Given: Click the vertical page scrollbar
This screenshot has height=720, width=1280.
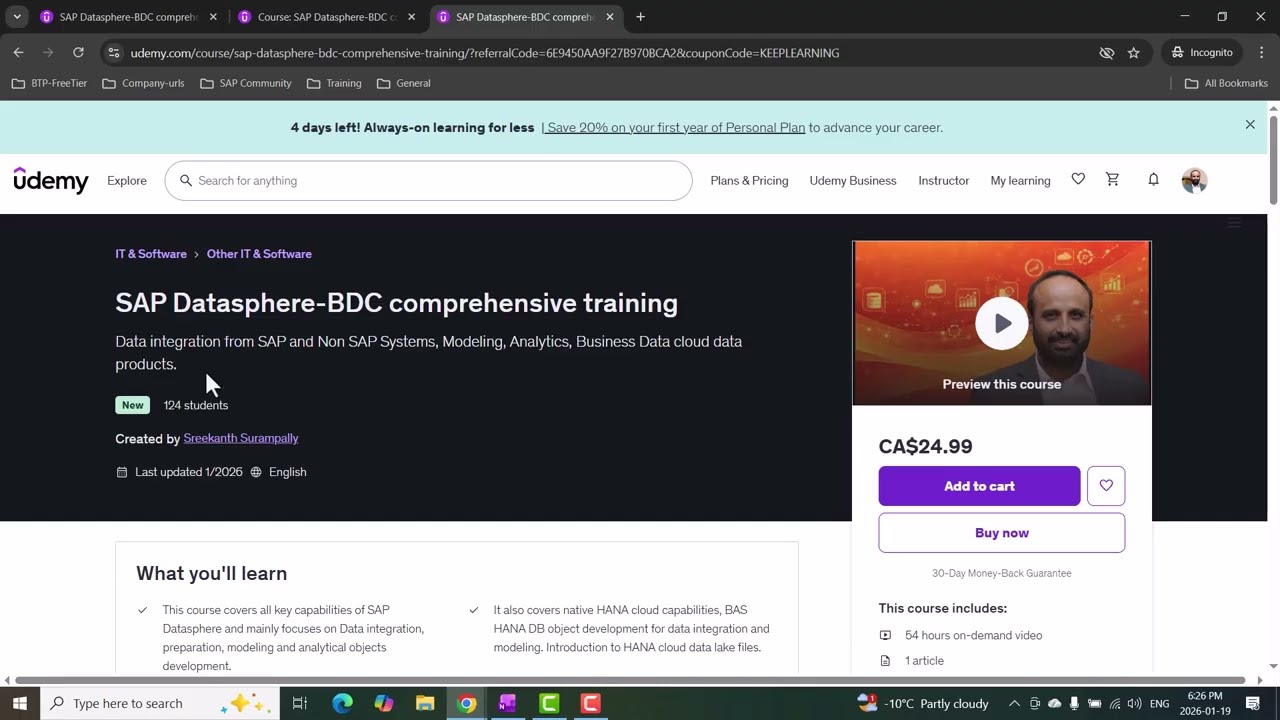Looking at the screenshot, I should click(x=1273, y=160).
